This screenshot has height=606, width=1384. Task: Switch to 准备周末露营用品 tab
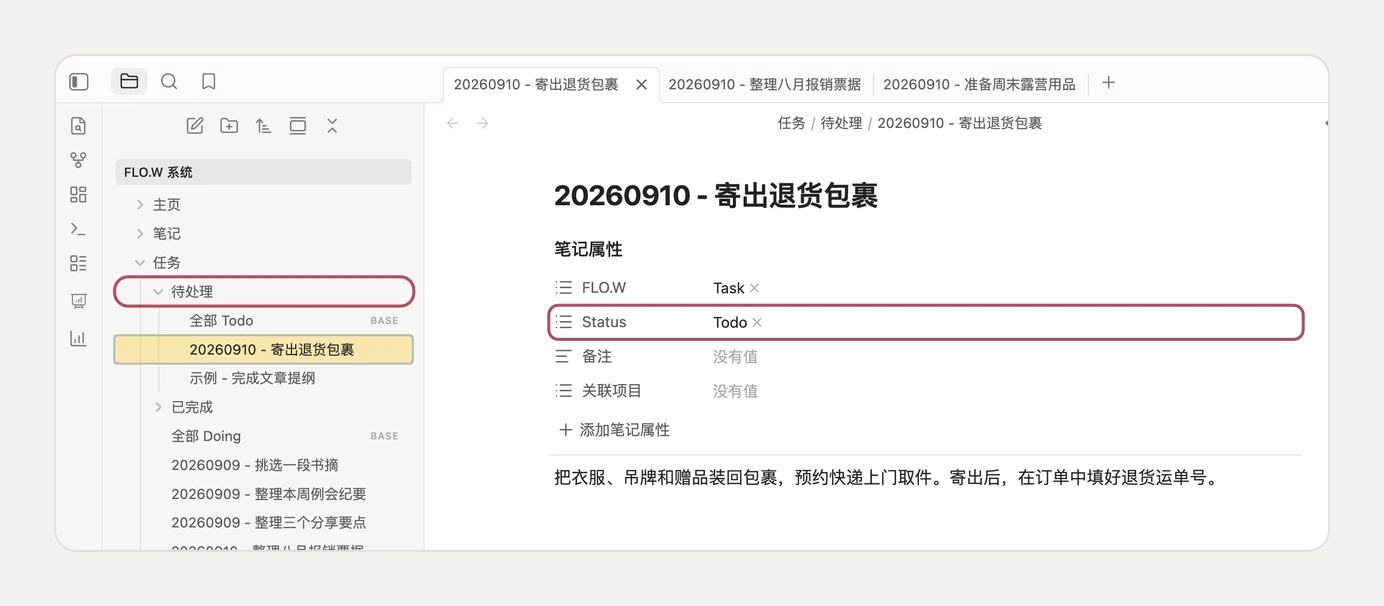pos(979,85)
